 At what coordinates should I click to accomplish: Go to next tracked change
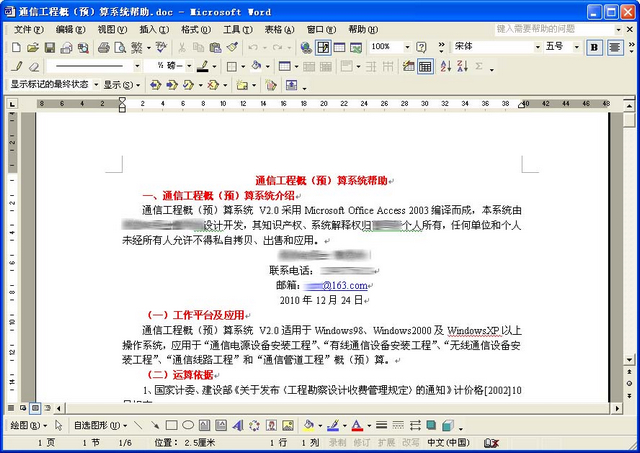[x=172, y=85]
